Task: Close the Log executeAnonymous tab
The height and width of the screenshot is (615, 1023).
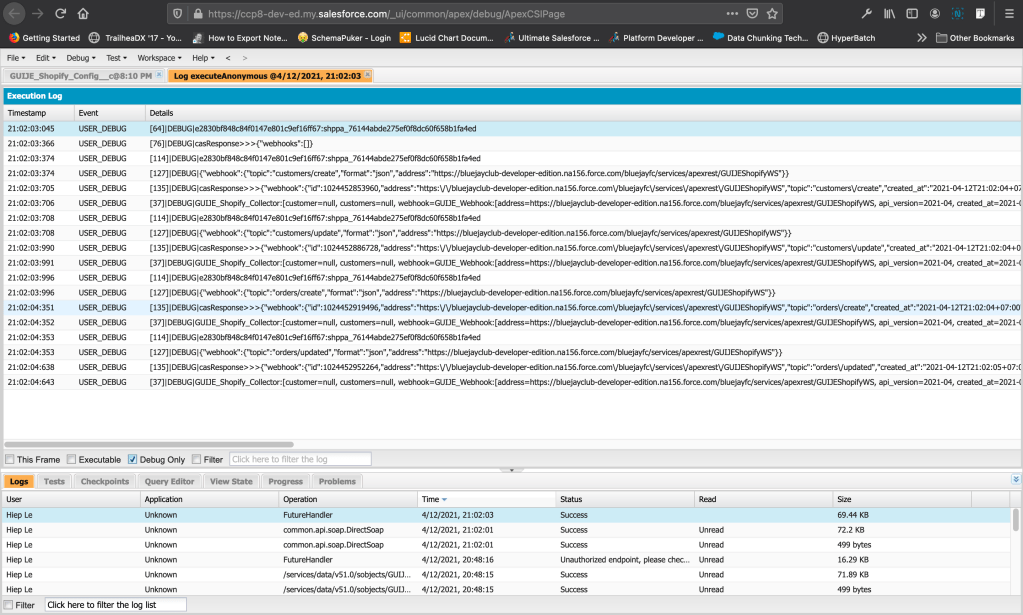Action: point(368,76)
